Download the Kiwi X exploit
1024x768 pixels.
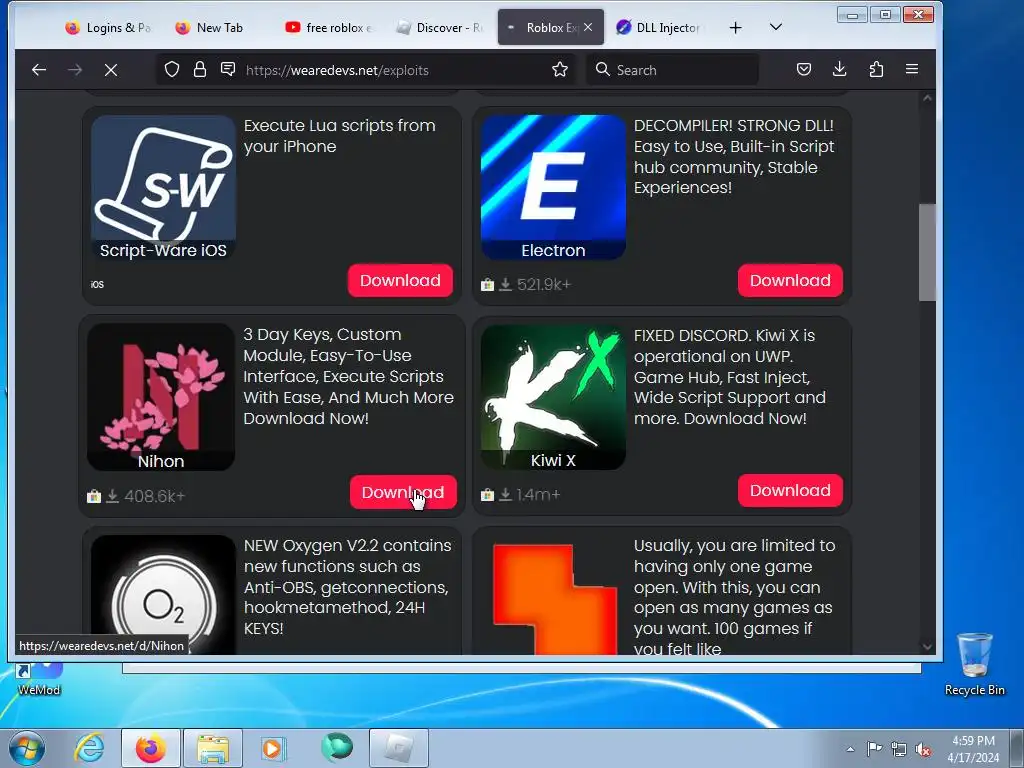790,490
